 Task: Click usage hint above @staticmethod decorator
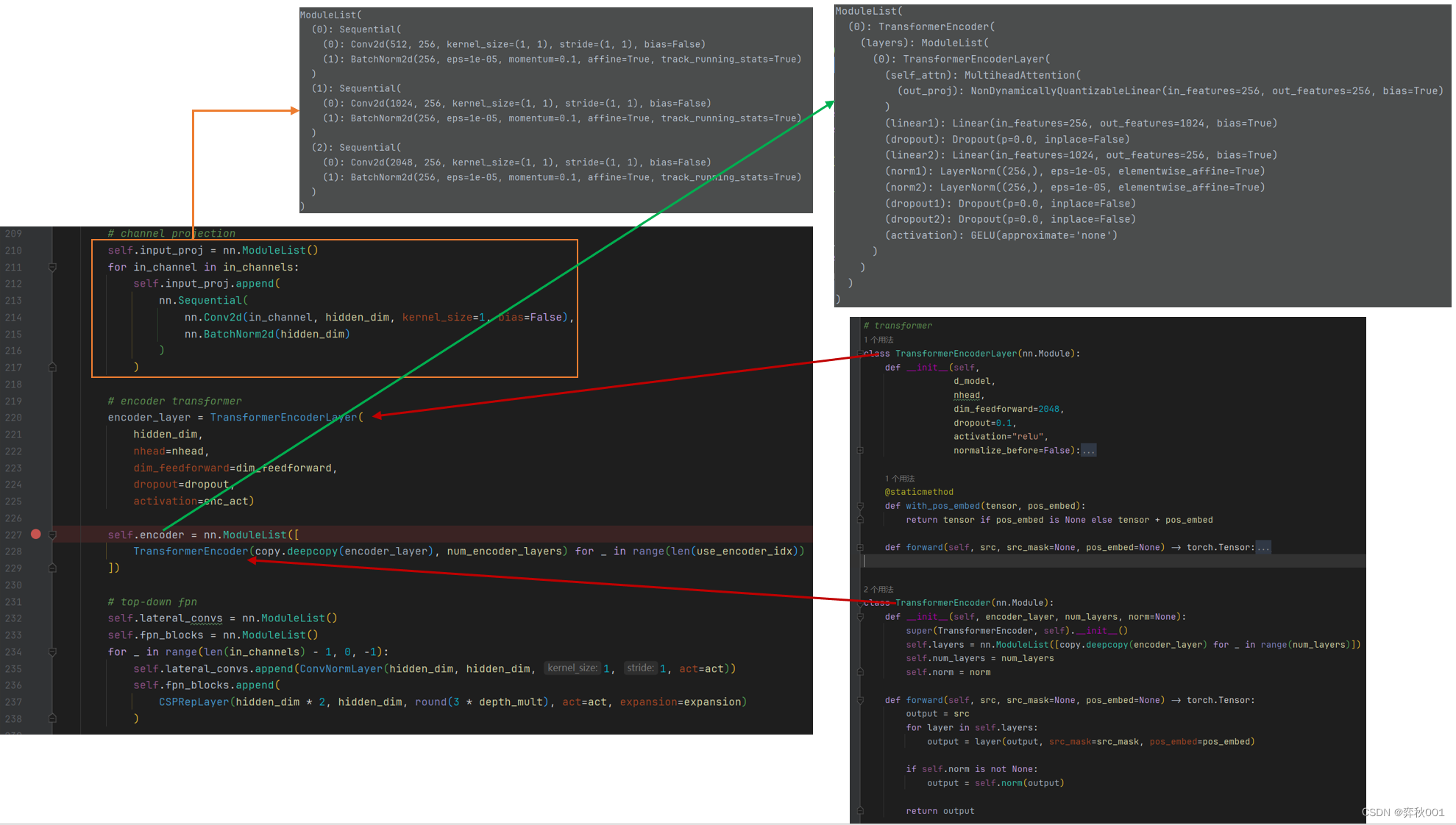(900, 479)
